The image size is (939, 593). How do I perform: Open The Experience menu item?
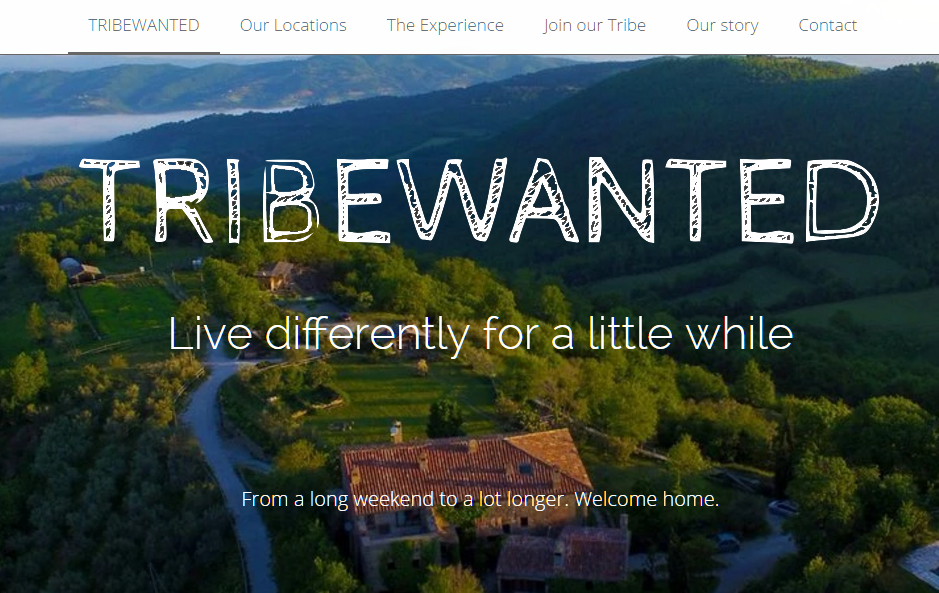(445, 26)
